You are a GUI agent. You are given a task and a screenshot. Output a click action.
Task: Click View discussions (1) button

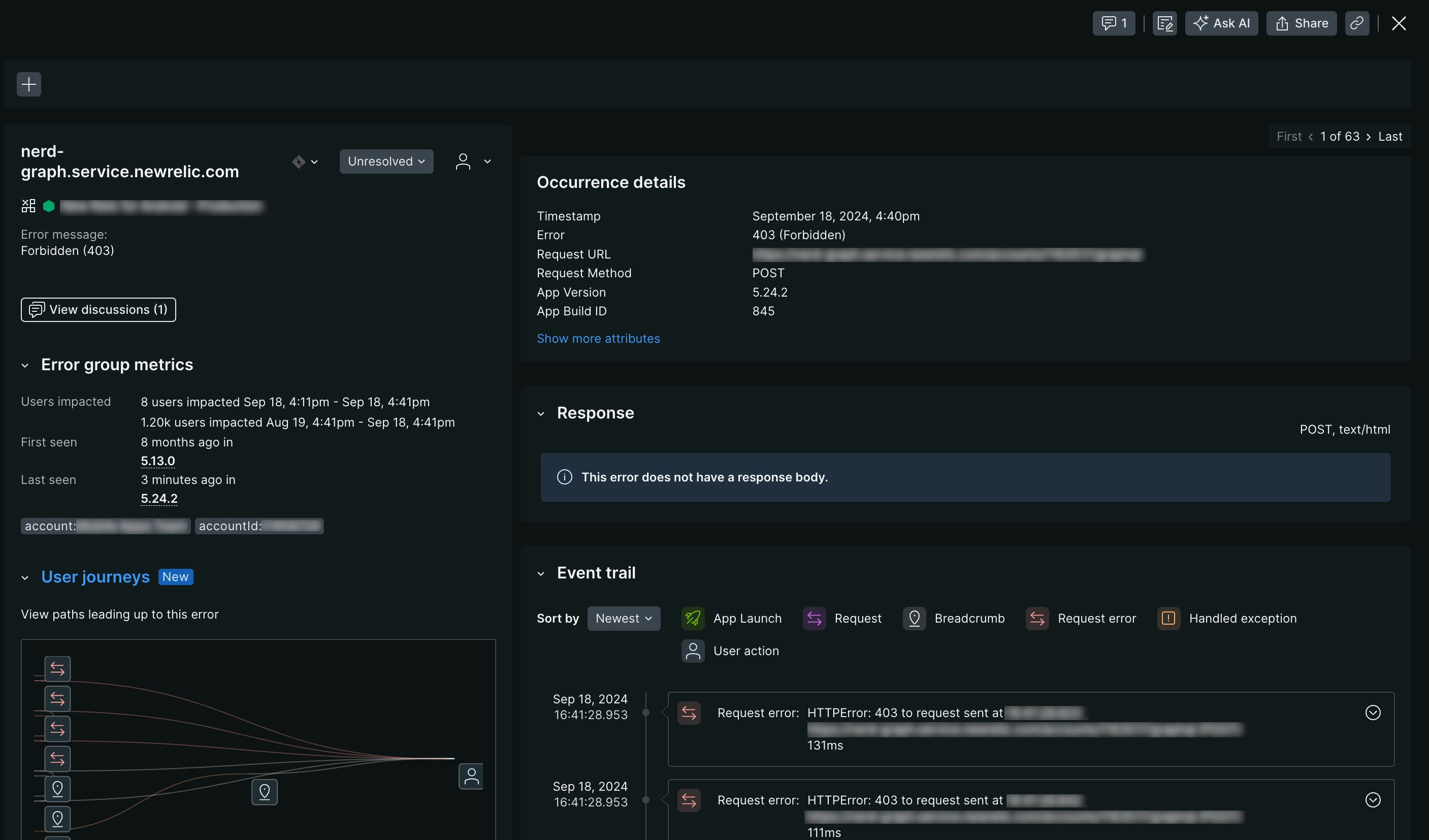point(98,310)
